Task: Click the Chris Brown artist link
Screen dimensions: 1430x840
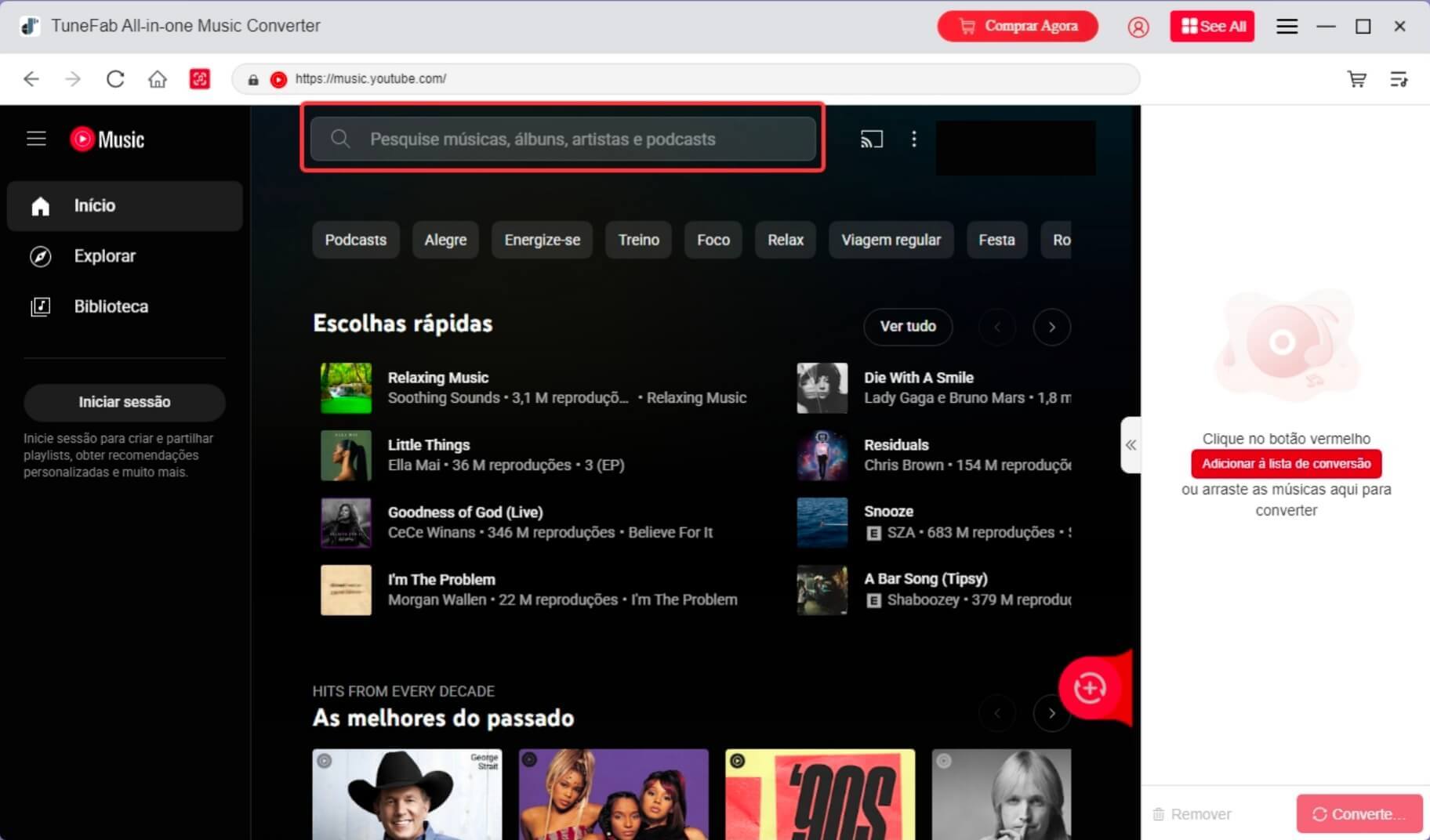Action: tap(904, 465)
